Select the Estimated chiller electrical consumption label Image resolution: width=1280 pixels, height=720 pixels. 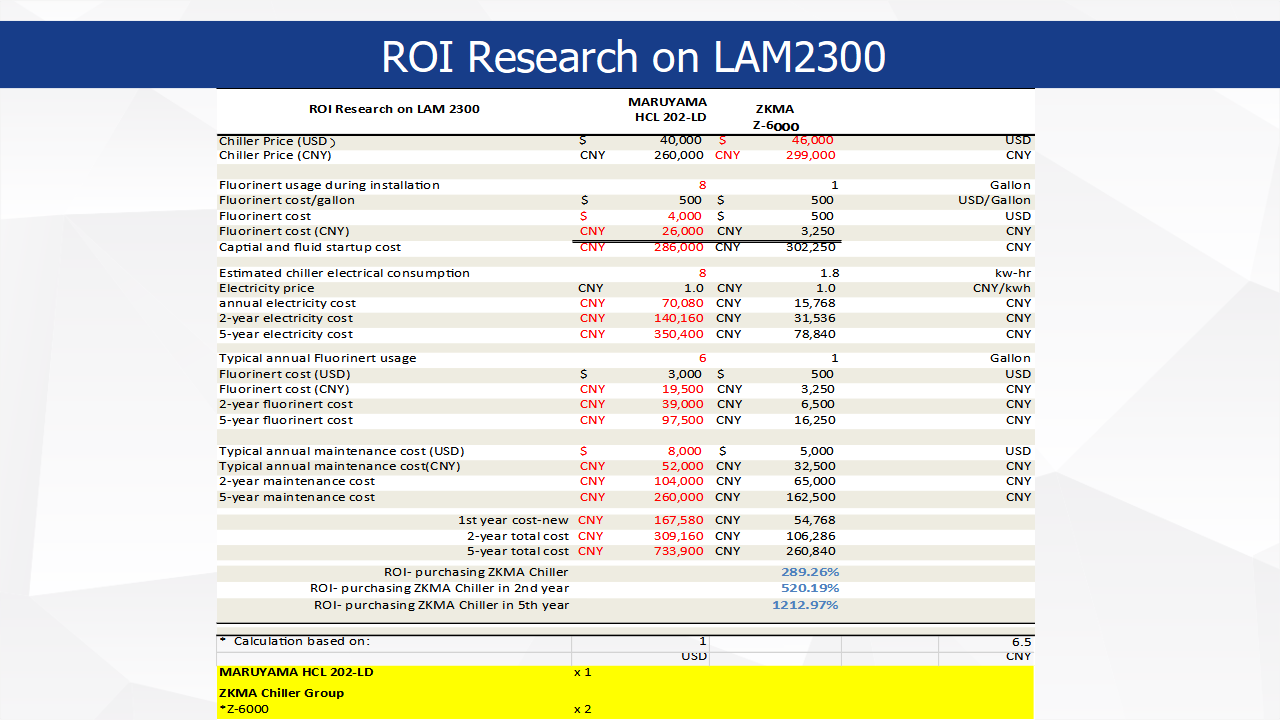coord(344,273)
